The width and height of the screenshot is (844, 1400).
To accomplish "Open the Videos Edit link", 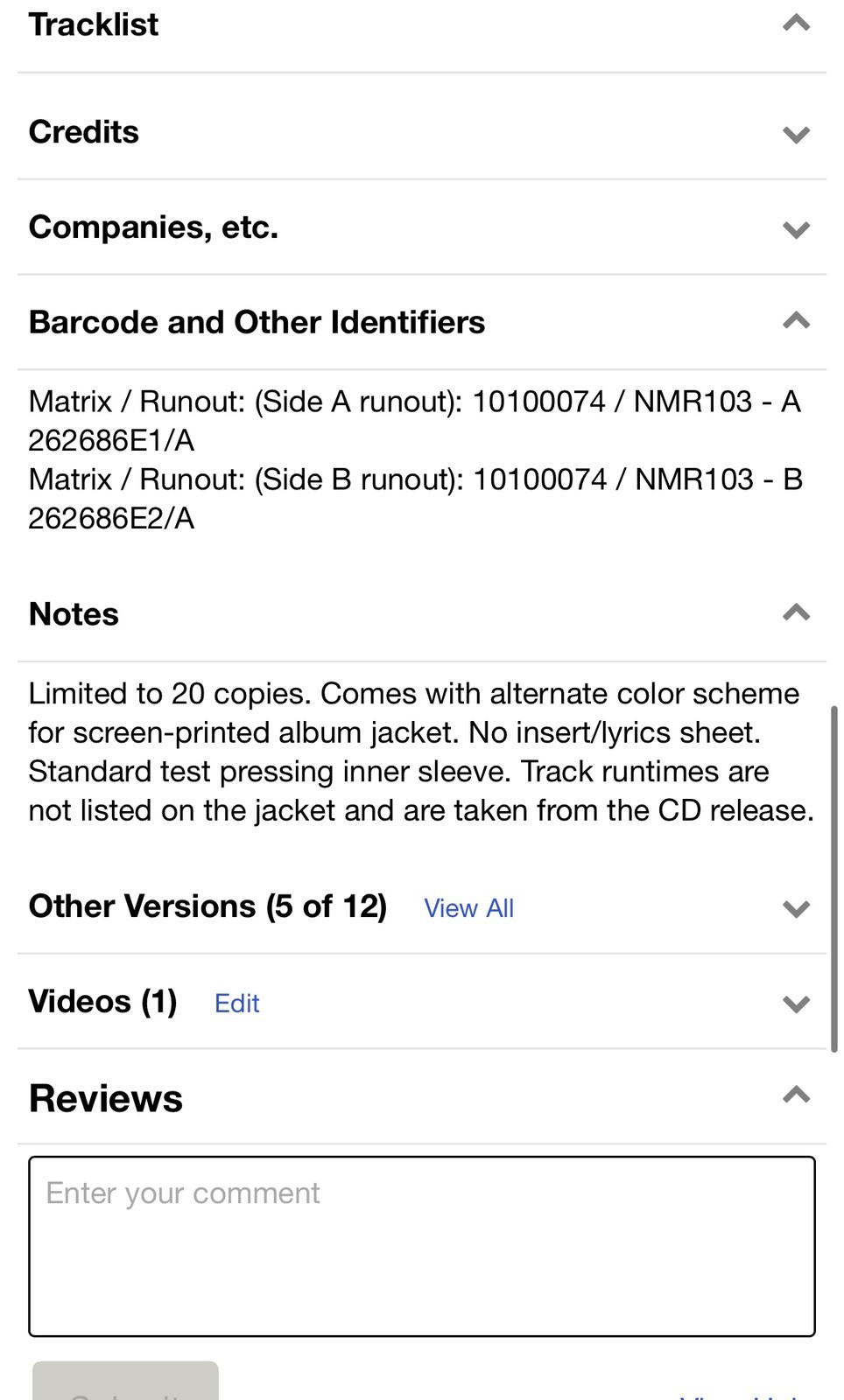I will point(237,1004).
